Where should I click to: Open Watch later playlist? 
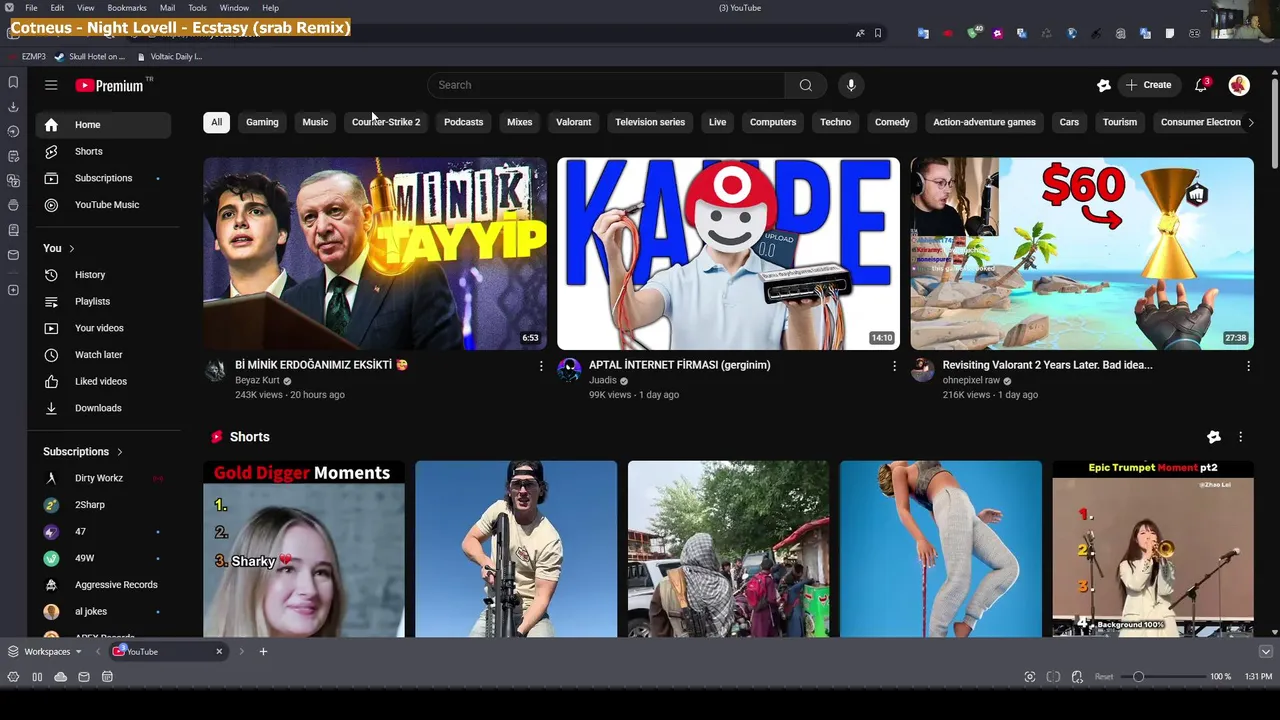(104, 355)
